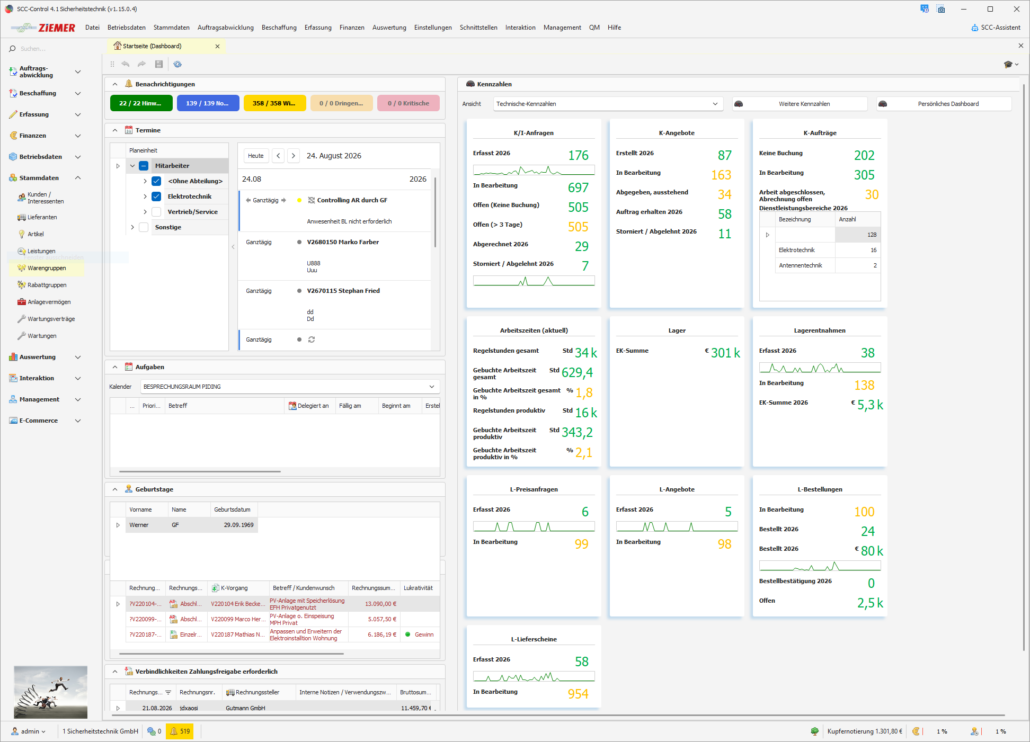1030x742 pixels.
Task: Click the Suchen search field
Action: click(x=50, y=49)
